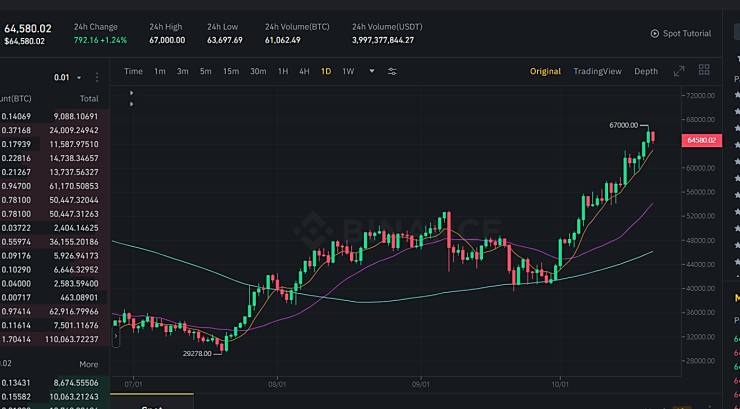Select the Original chart tab

[545, 71]
